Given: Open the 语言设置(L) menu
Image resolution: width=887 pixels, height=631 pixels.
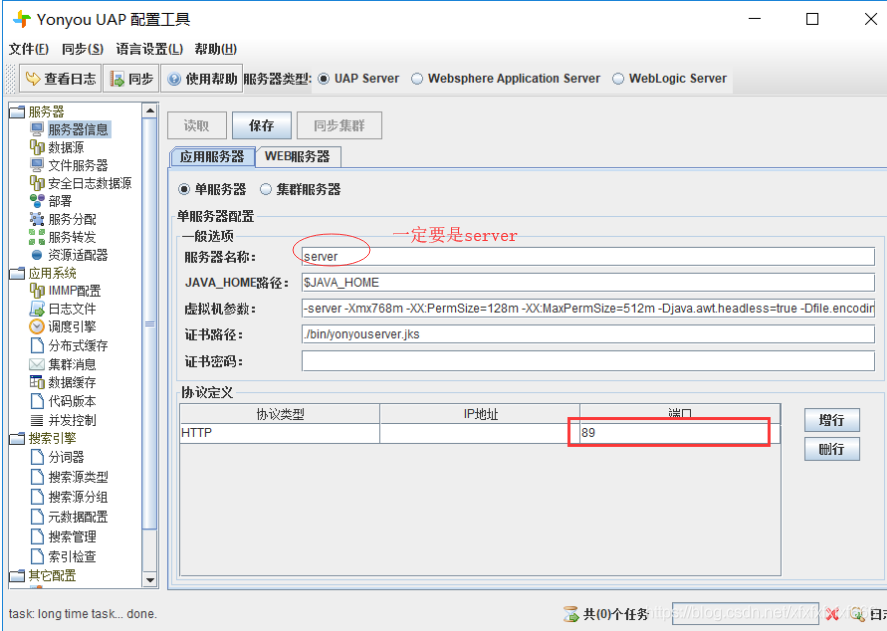Looking at the screenshot, I should [149, 49].
